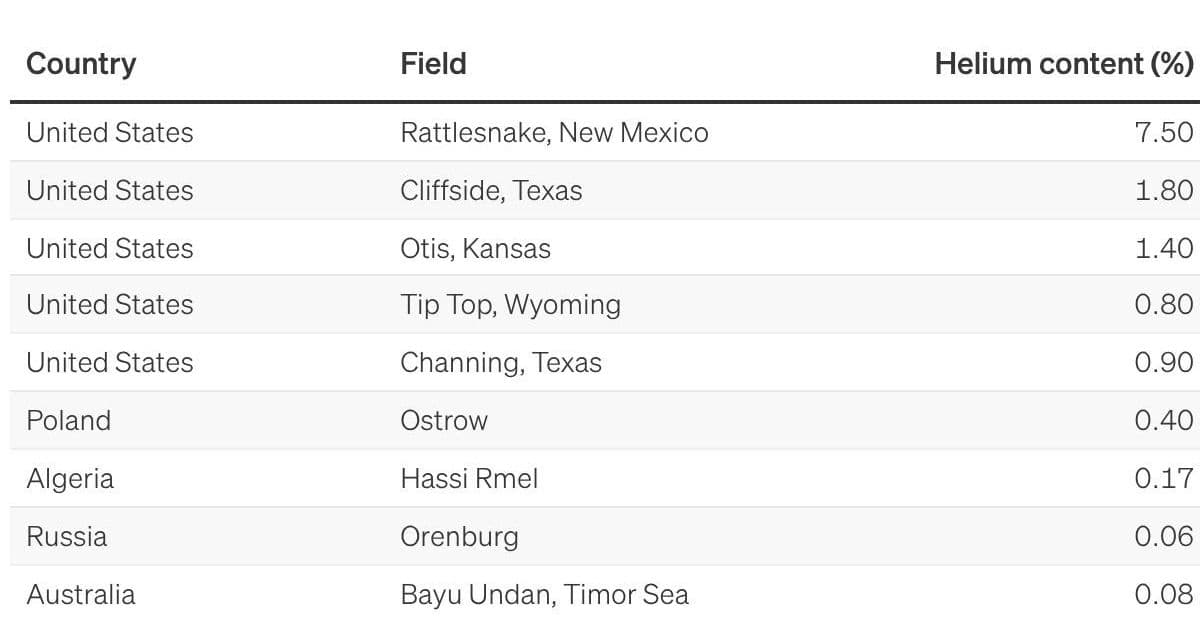Image resolution: width=1200 pixels, height=630 pixels.
Task: Click the Helium content (%) column header
Action: click(1063, 64)
